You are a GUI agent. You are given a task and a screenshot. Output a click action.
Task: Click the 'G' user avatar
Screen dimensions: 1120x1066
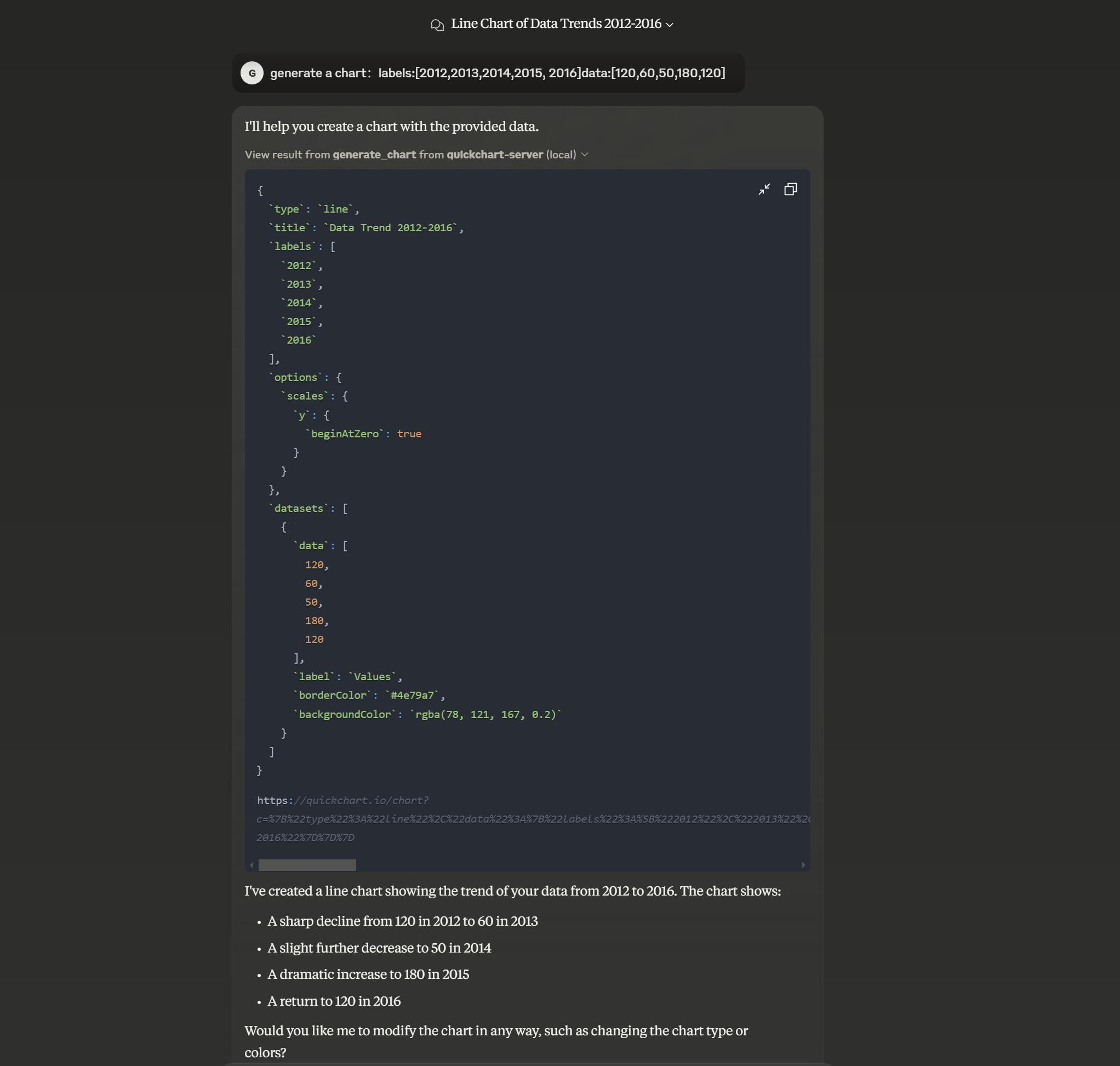[252, 73]
